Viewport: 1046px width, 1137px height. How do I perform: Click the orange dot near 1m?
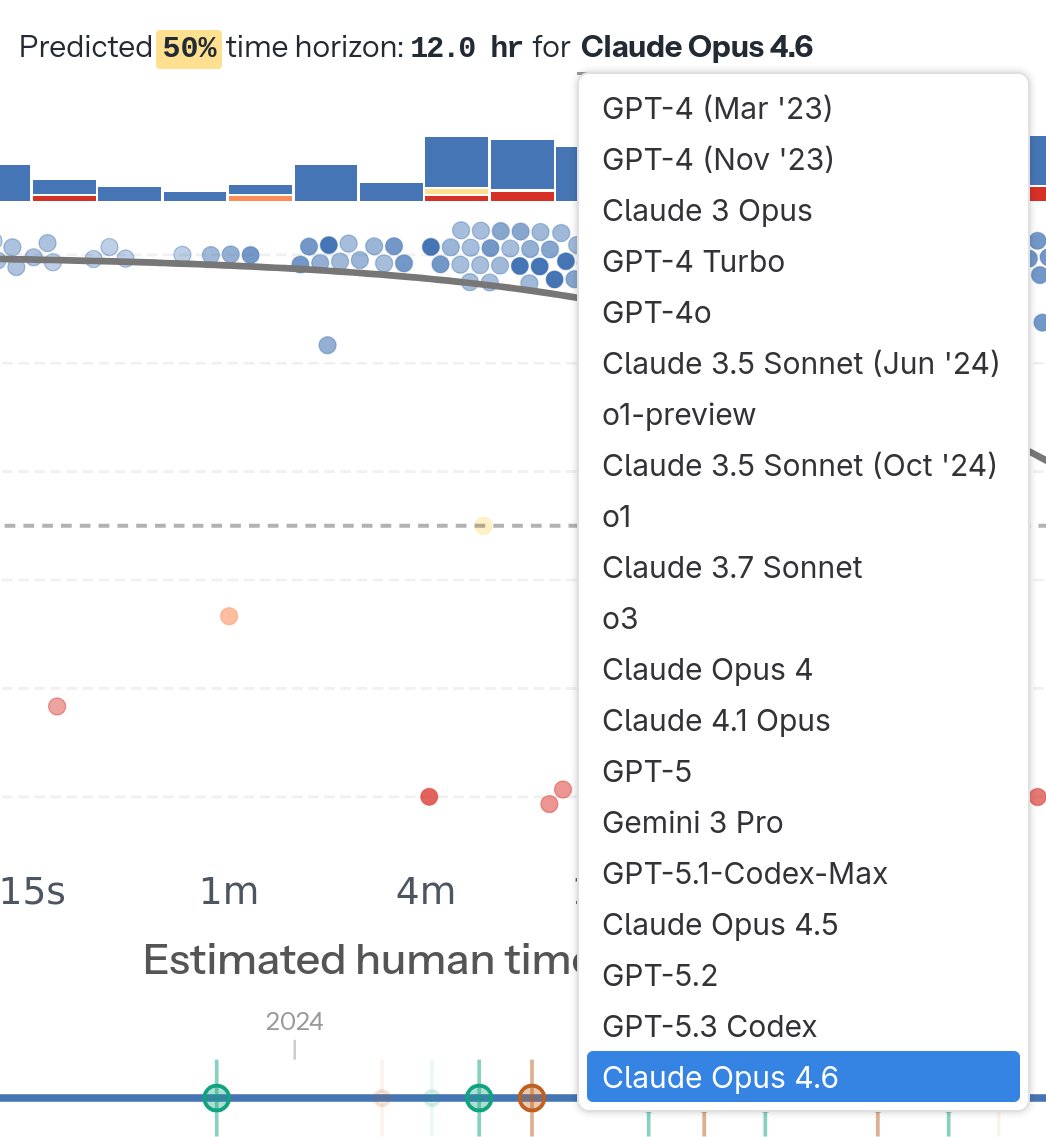click(x=229, y=616)
